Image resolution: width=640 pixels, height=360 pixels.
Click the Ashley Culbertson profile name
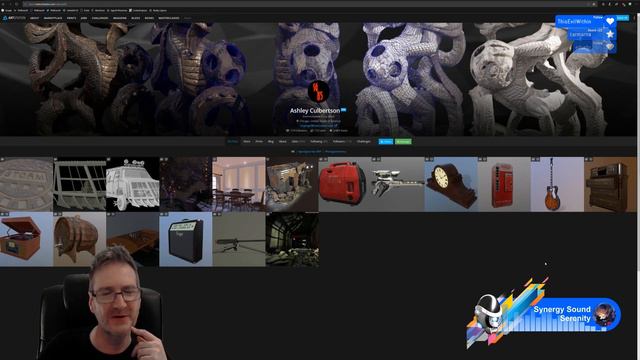pos(315,111)
